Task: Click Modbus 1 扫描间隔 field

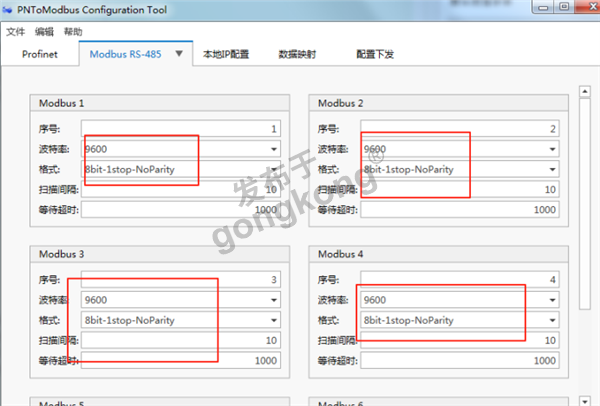Action: click(181, 189)
